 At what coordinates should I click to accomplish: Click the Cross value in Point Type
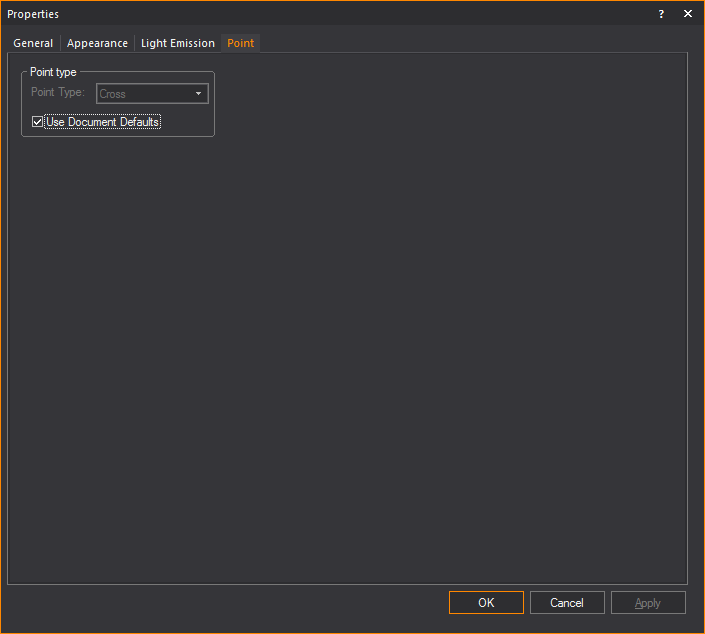tap(113, 94)
